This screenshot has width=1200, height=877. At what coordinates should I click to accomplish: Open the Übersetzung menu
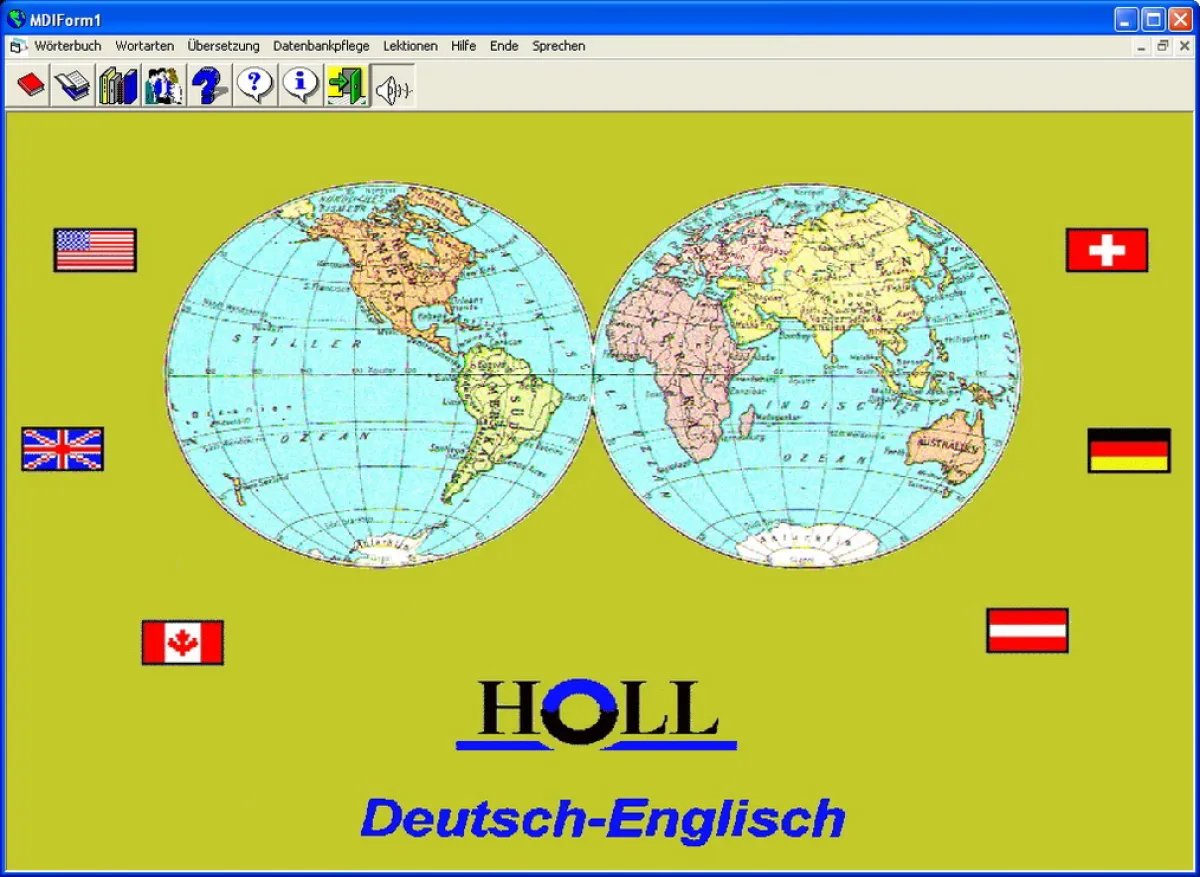point(223,46)
